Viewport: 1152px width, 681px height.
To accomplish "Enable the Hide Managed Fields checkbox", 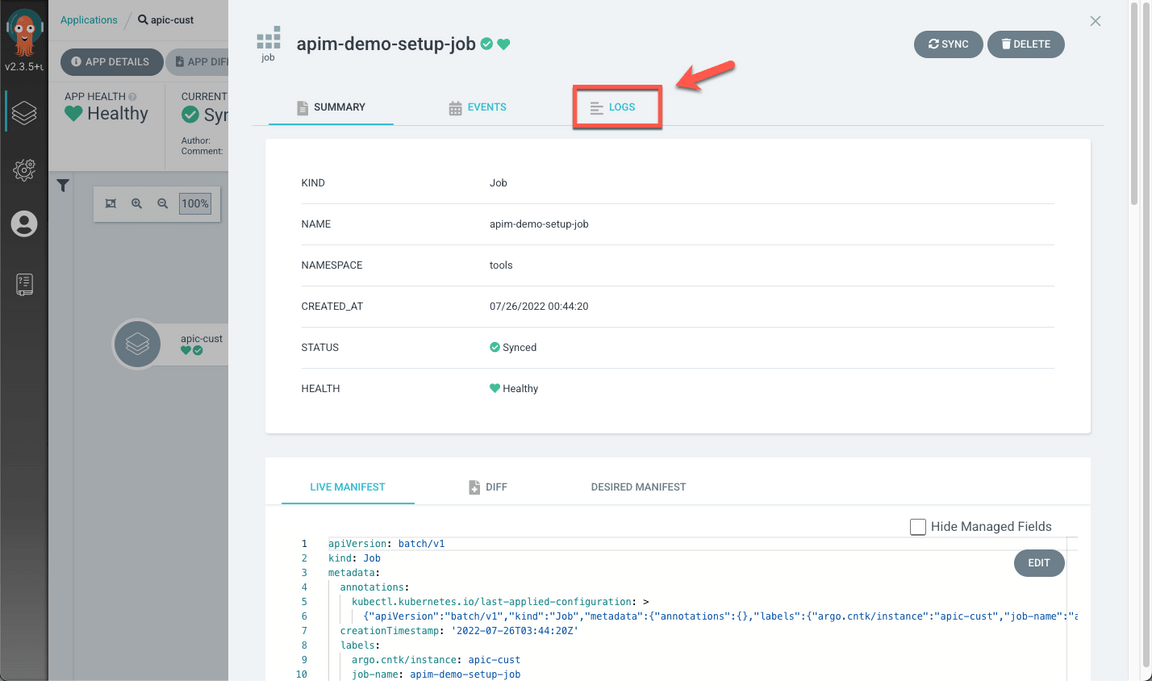I will tap(917, 527).
